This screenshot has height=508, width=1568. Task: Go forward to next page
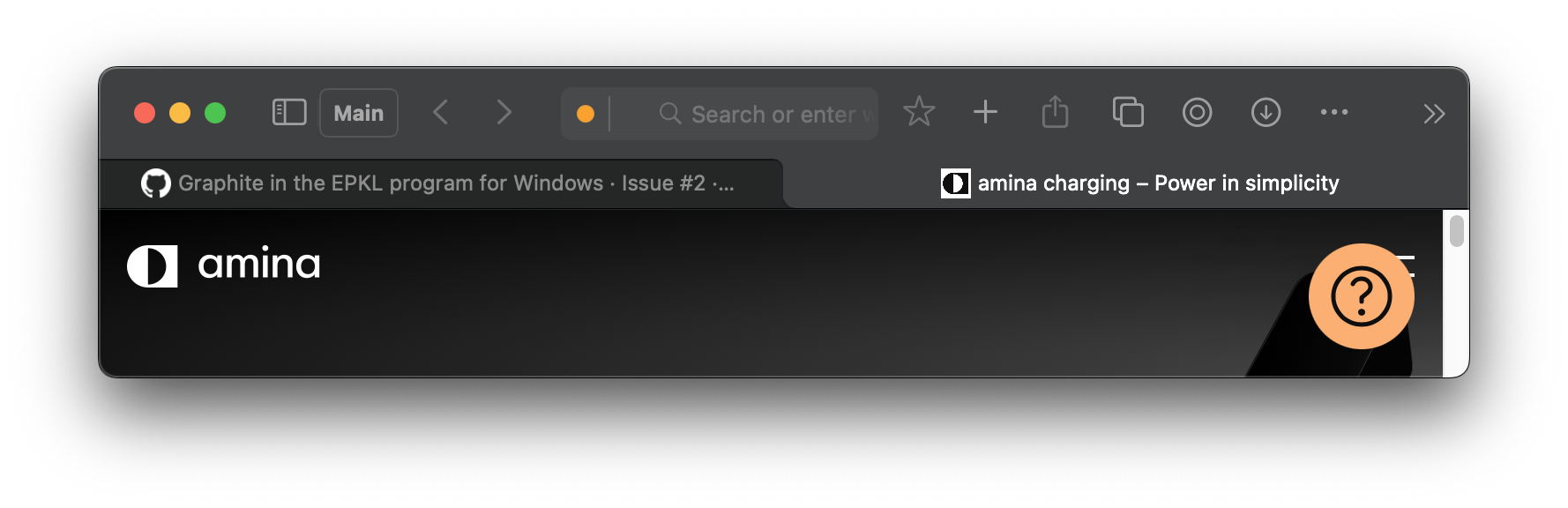(504, 113)
